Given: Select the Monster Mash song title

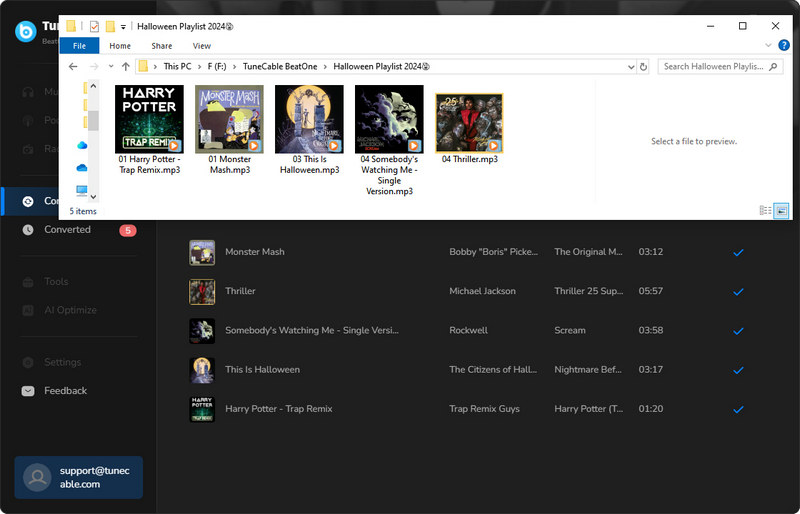Looking at the screenshot, I should [255, 252].
